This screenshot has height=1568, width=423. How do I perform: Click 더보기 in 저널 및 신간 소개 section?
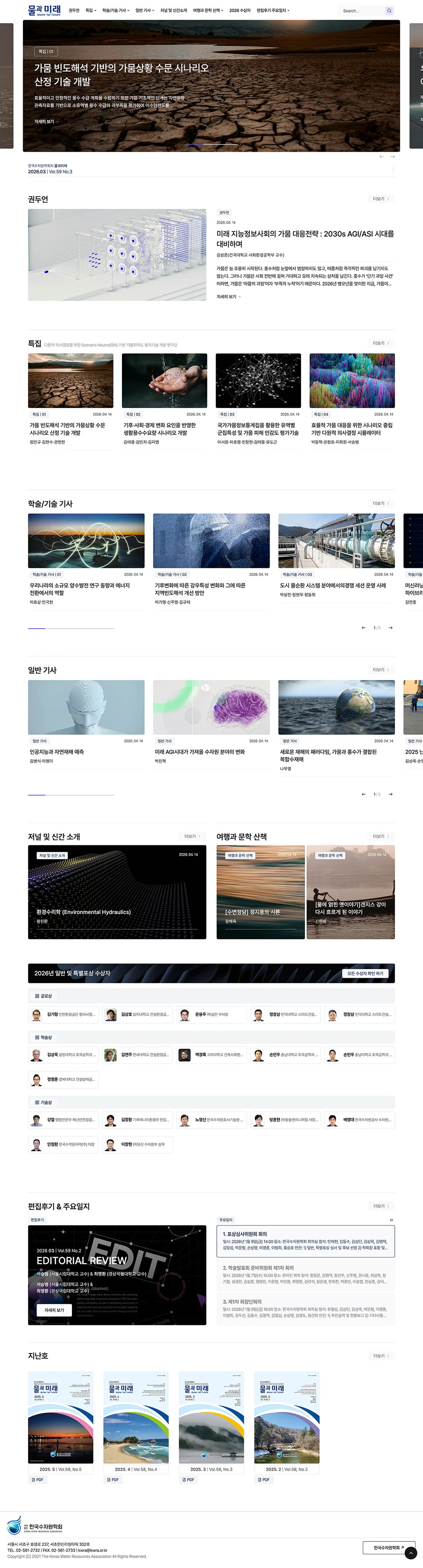pos(193,836)
